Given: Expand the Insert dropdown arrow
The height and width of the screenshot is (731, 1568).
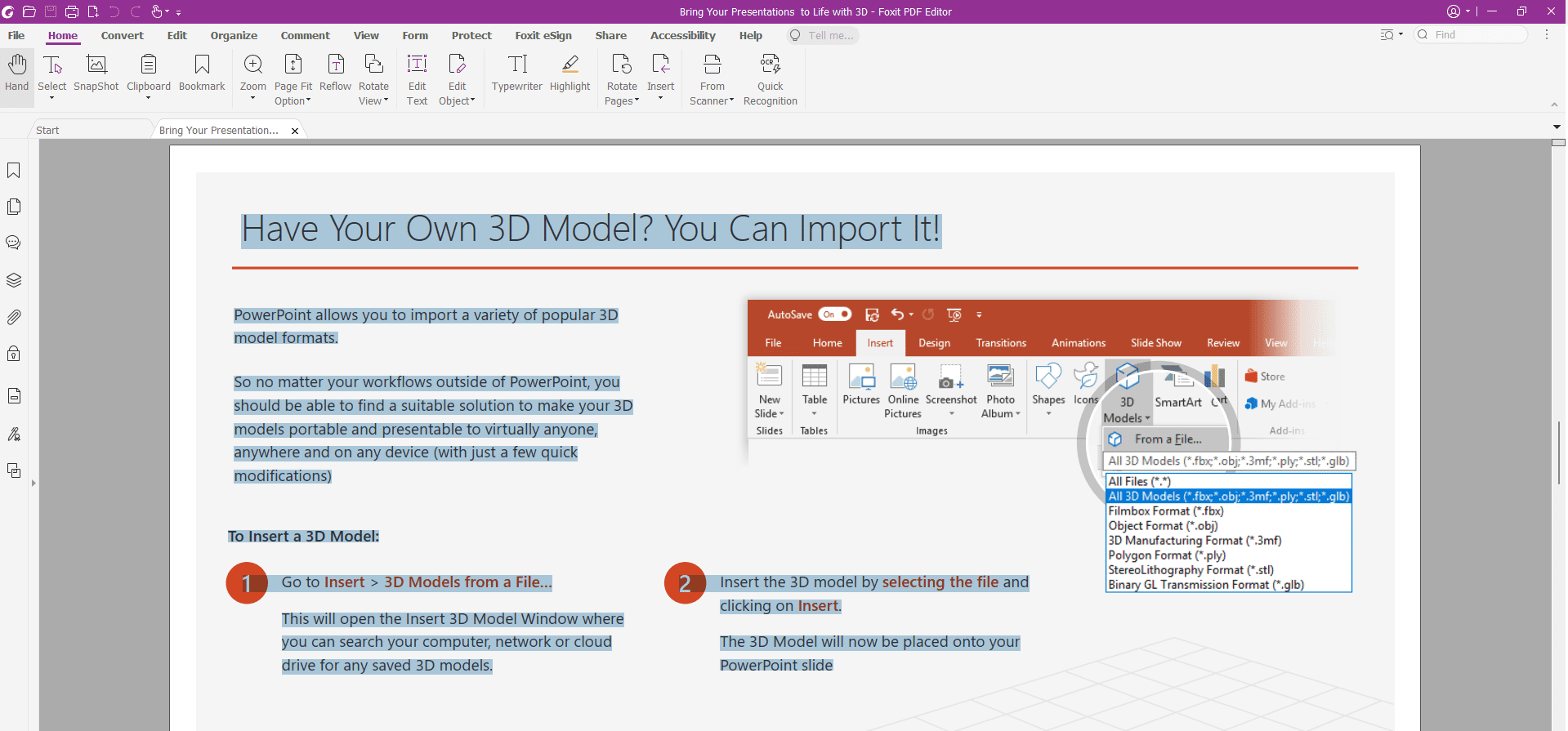Looking at the screenshot, I should (x=661, y=99).
